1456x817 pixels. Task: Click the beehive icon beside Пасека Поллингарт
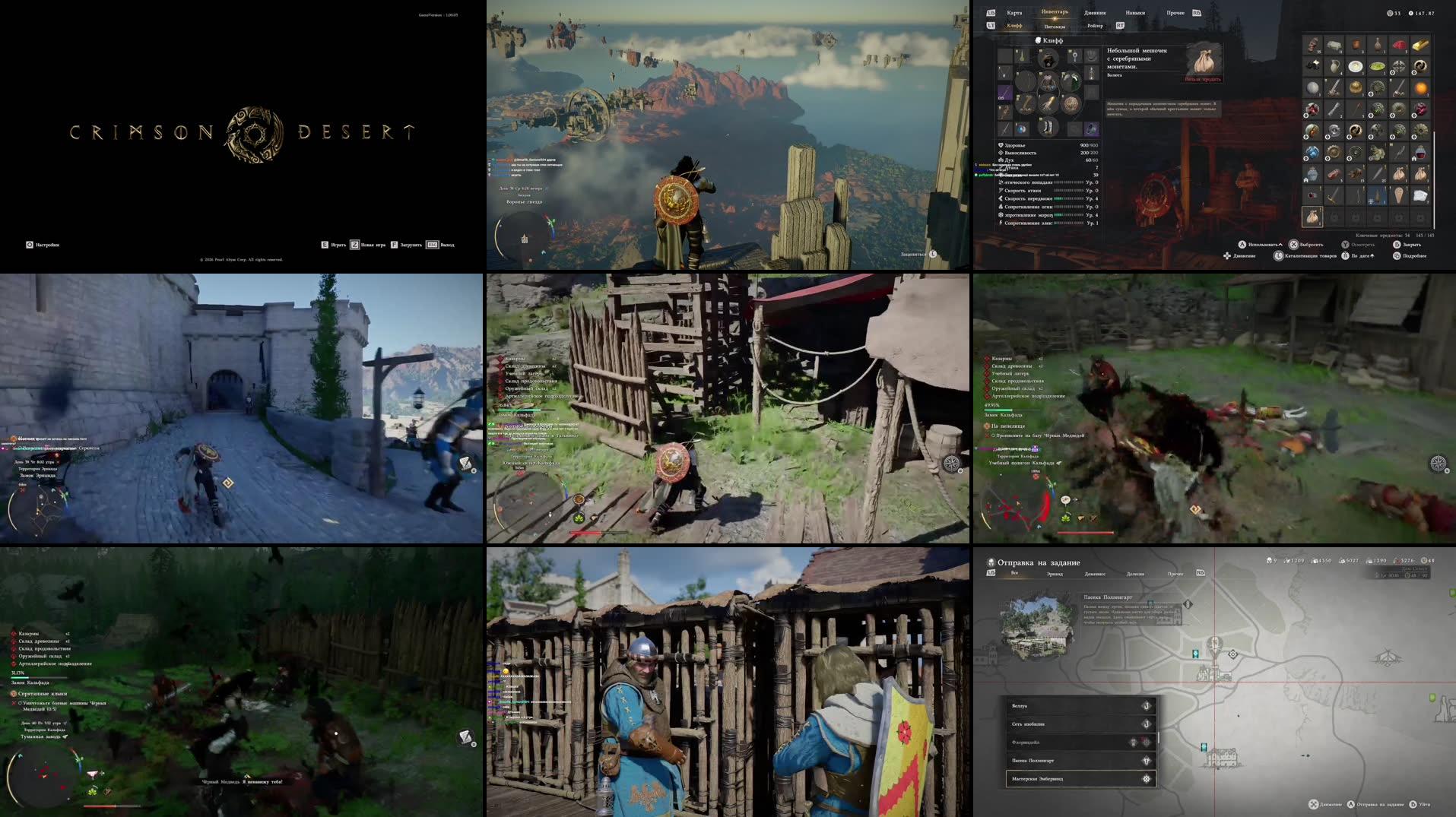point(1146,761)
